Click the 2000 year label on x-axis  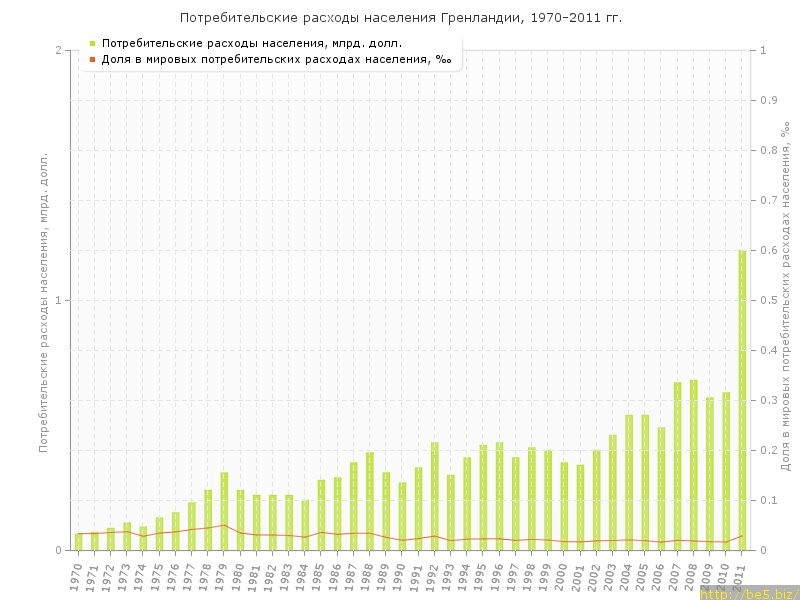tap(562, 576)
